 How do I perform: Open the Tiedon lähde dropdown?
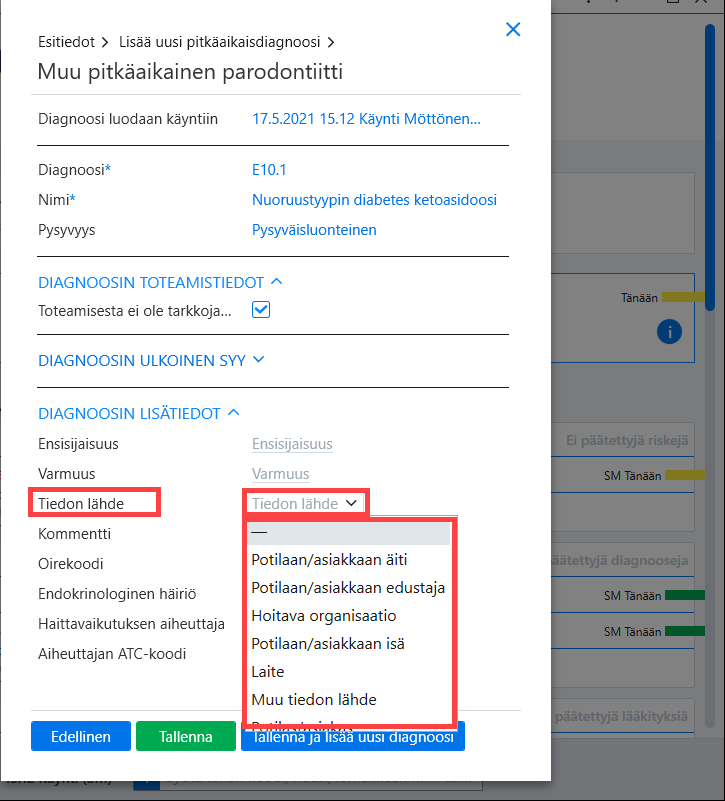coord(305,504)
